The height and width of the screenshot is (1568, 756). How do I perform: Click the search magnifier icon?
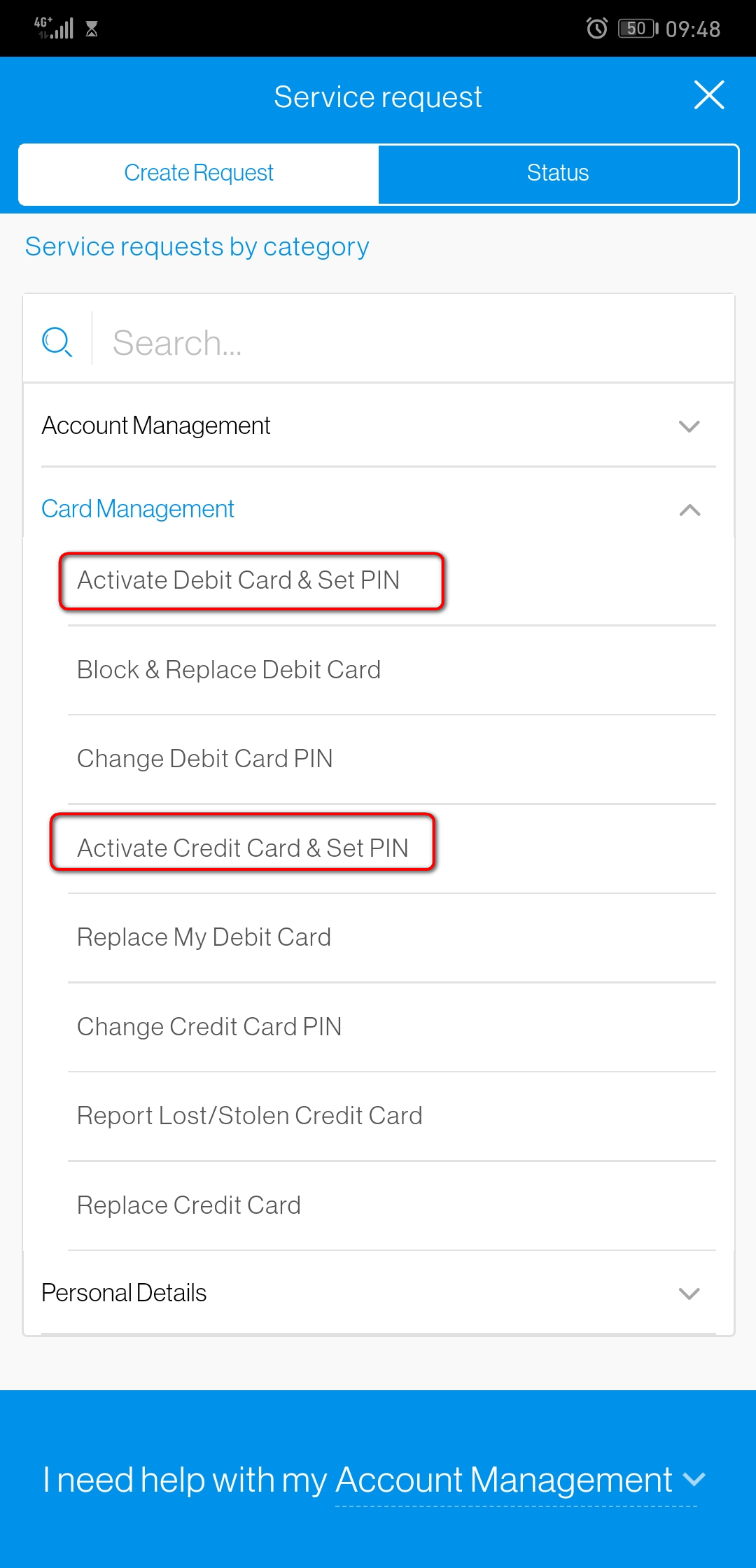coord(57,342)
